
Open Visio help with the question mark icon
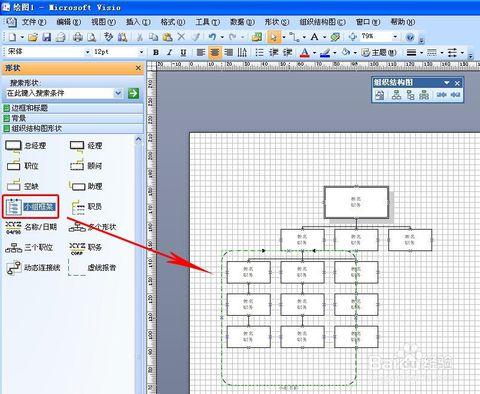point(410,37)
